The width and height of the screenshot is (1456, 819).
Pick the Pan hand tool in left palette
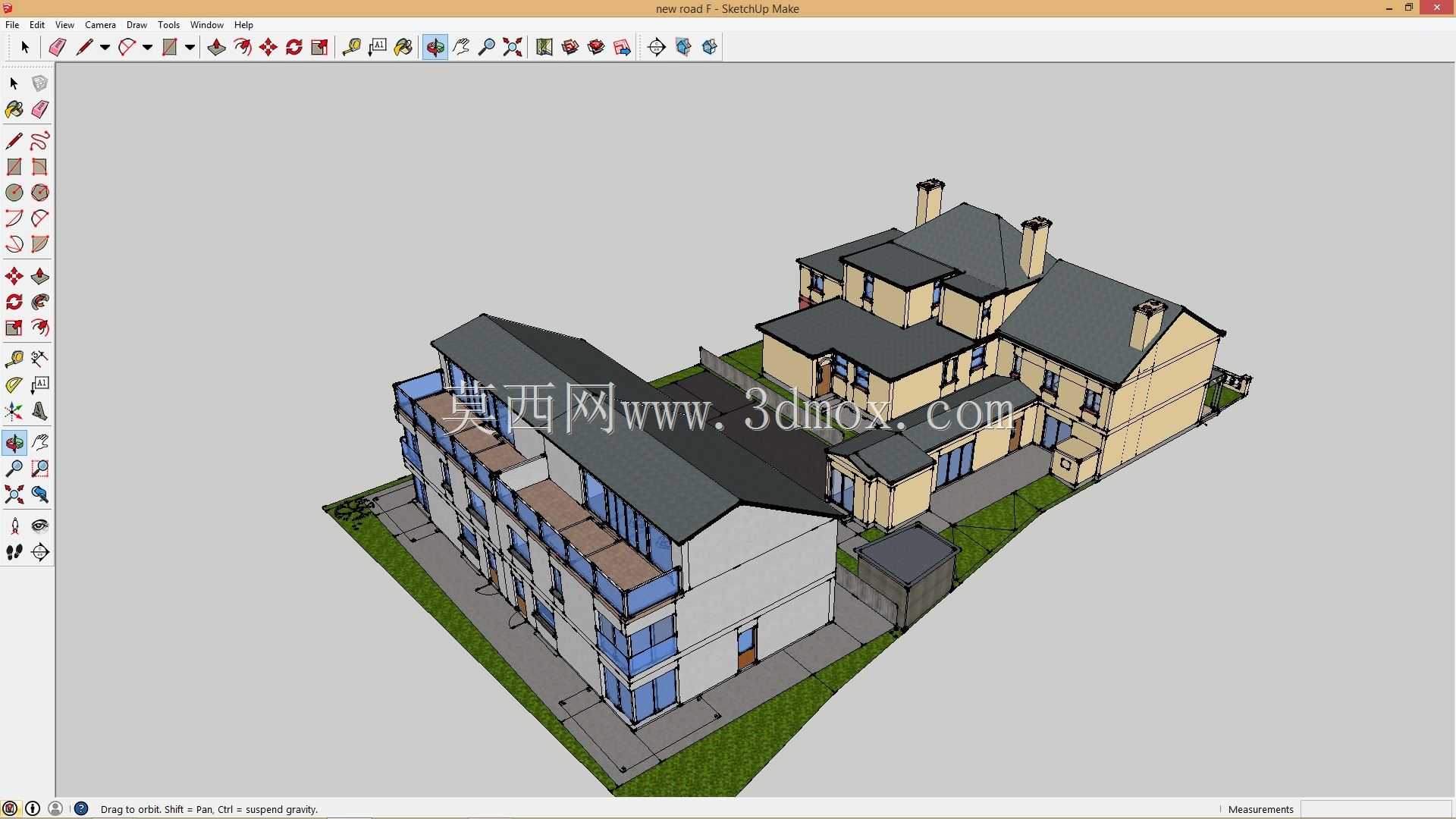pos(40,443)
